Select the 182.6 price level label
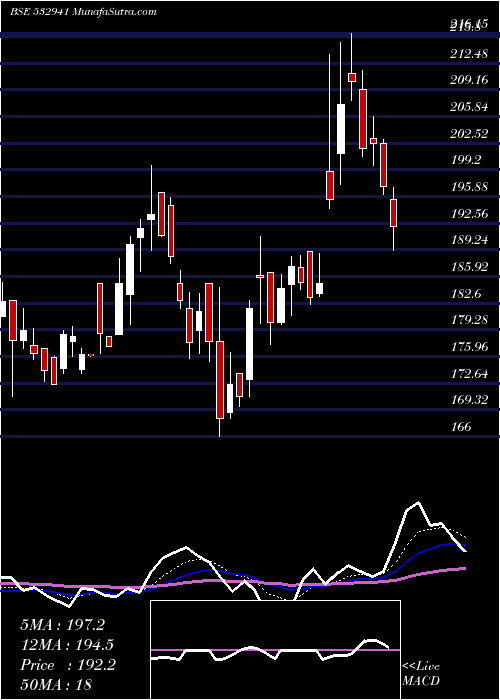The height and width of the screenshot is (700, 500). [x=466, y=294]
